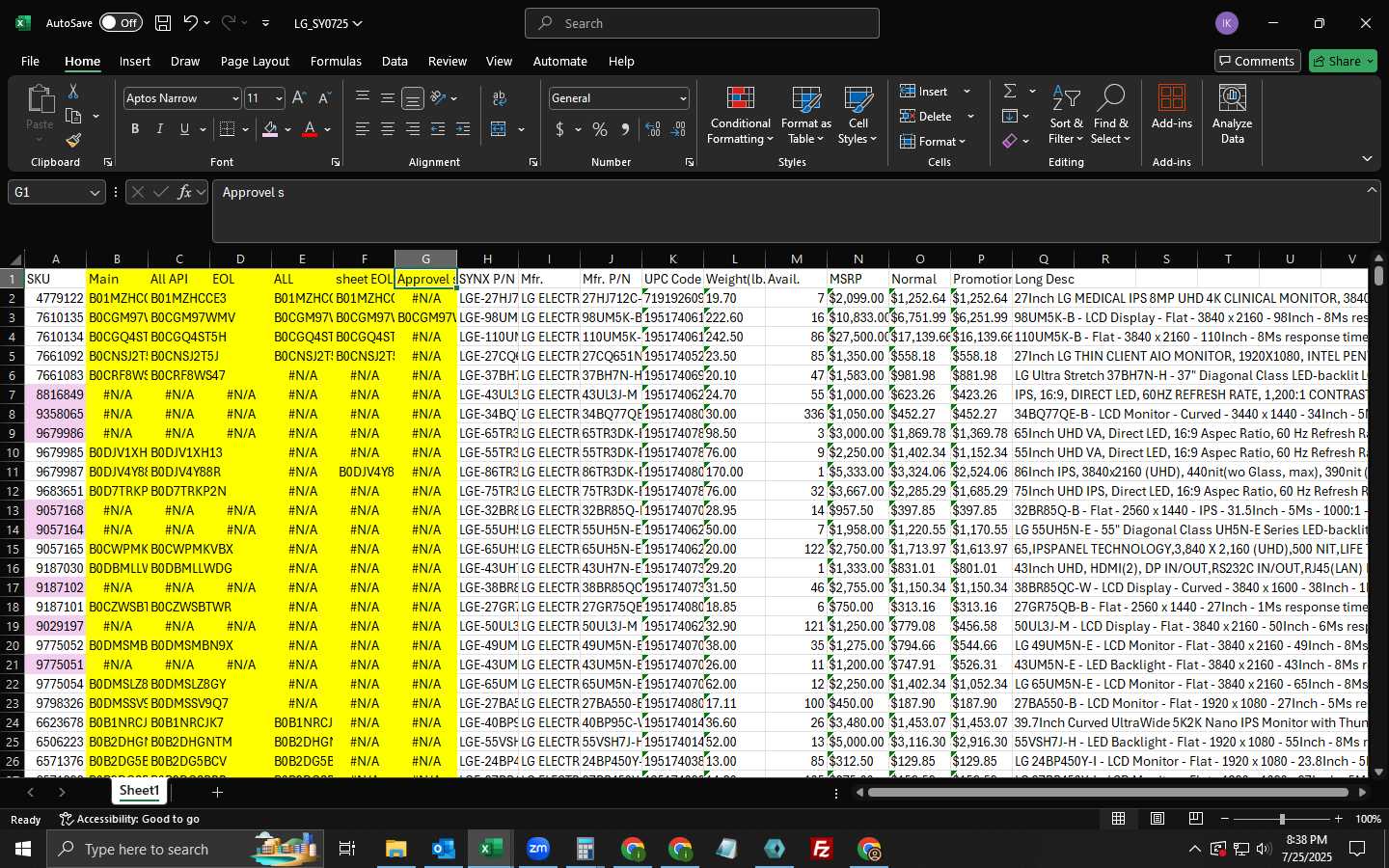This screenshot has height=868, width=1389.
Task: Open Fill Color dropdown arrow
Action: click(287, 129)
